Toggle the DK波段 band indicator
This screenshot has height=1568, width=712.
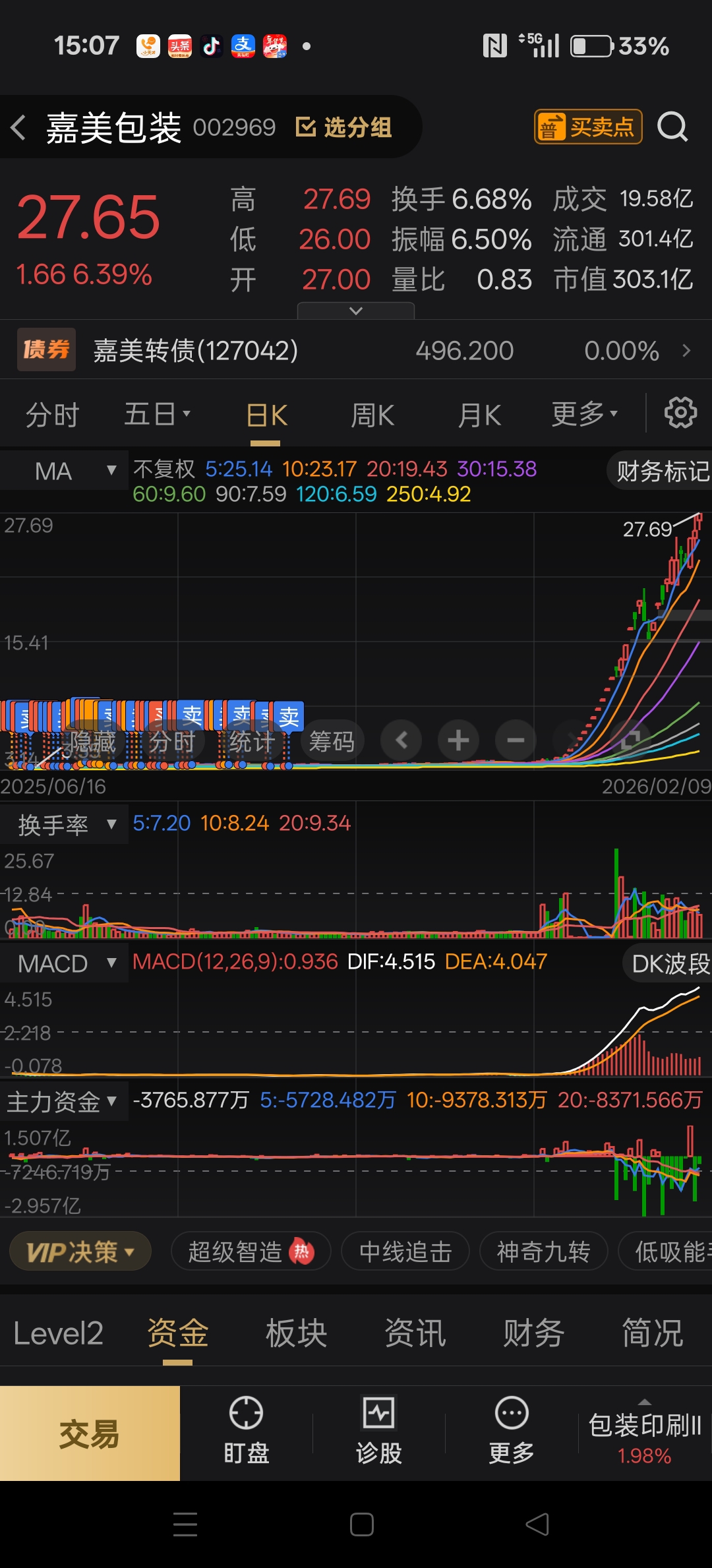point(668,964)
